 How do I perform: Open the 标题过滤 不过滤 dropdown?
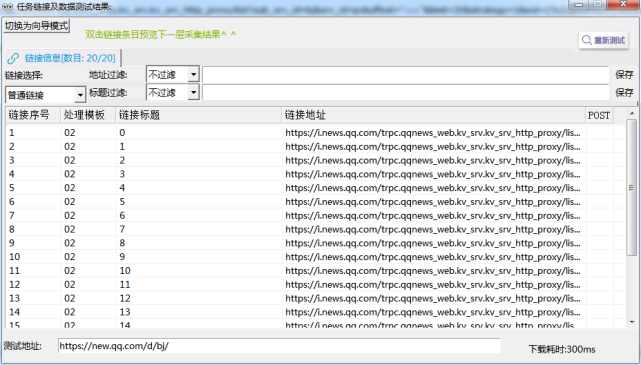193,92
